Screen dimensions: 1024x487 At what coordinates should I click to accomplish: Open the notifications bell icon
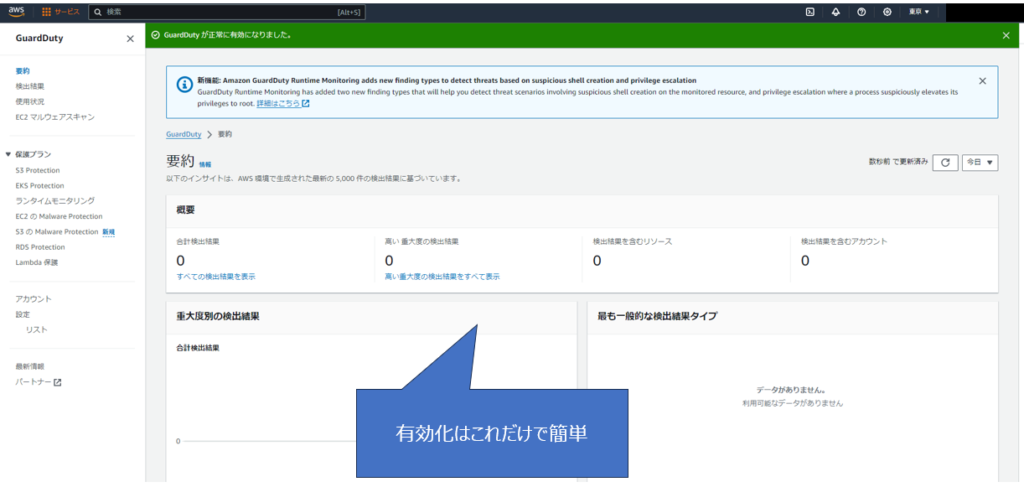[836, 12]
